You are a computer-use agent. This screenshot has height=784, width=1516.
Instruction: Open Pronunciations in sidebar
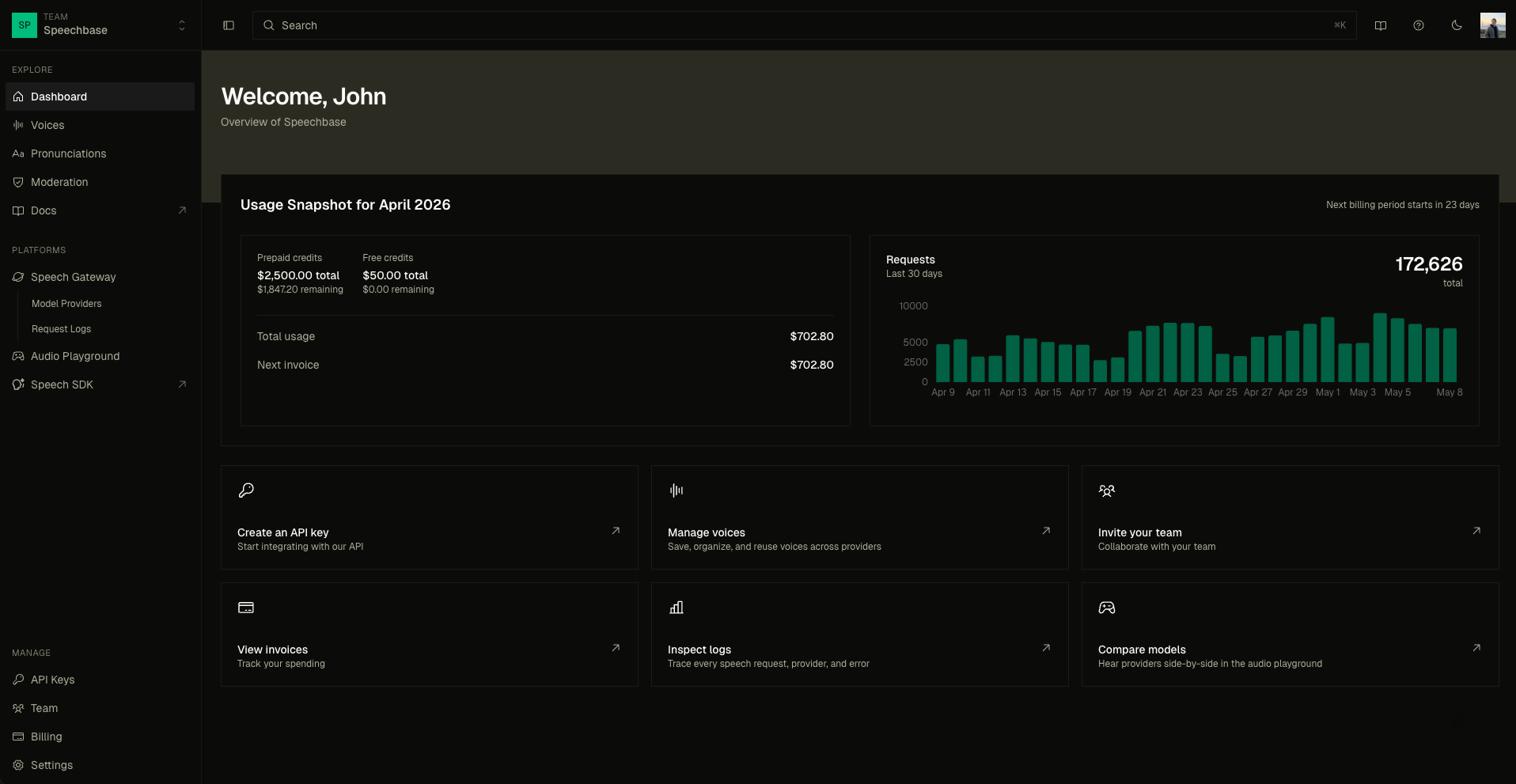tap(100, 153)
